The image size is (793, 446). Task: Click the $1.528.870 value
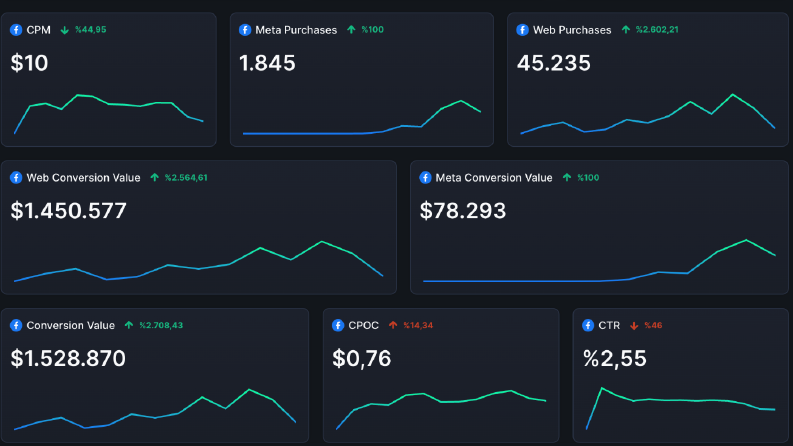[68, 359]
